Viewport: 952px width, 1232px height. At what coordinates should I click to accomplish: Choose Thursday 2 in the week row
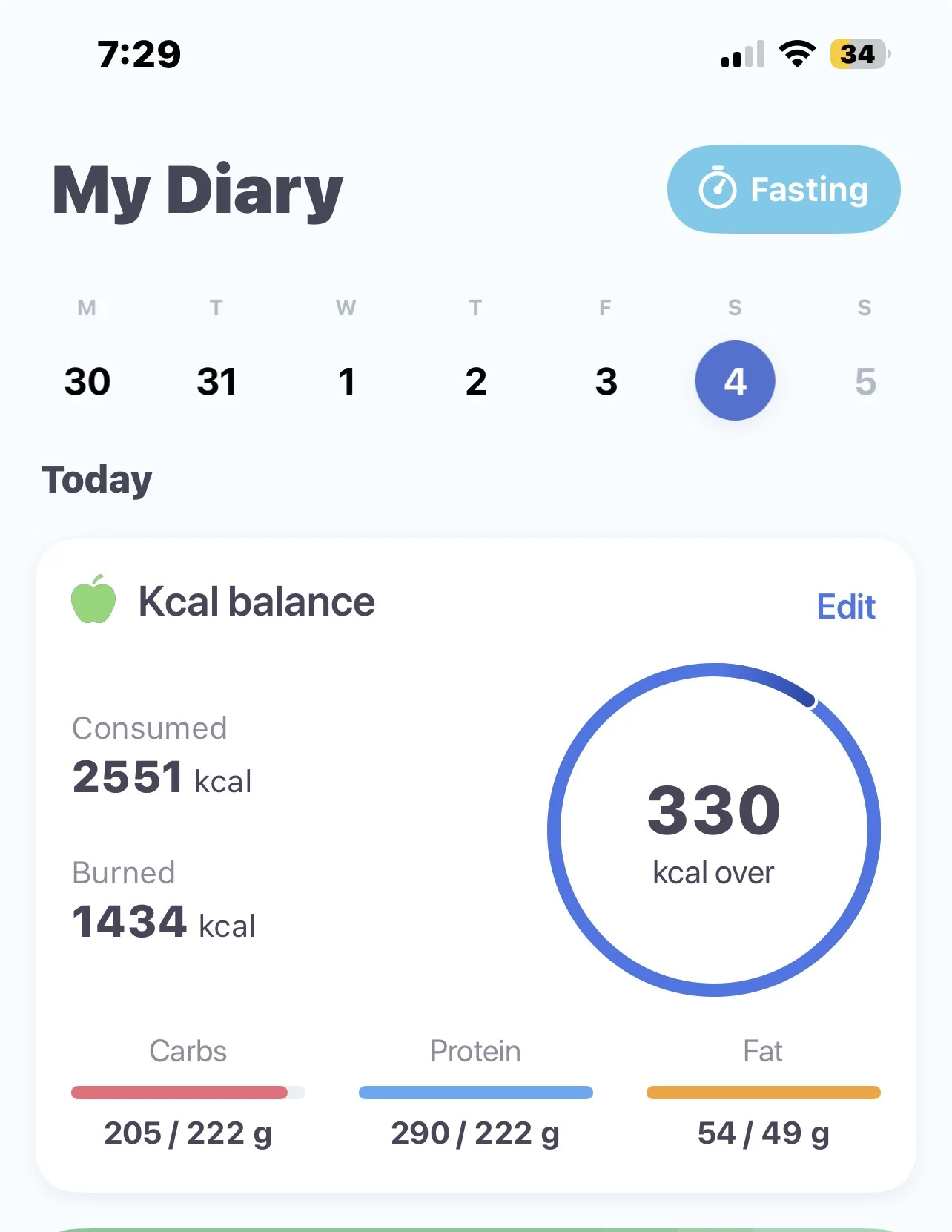pos(476,381)
